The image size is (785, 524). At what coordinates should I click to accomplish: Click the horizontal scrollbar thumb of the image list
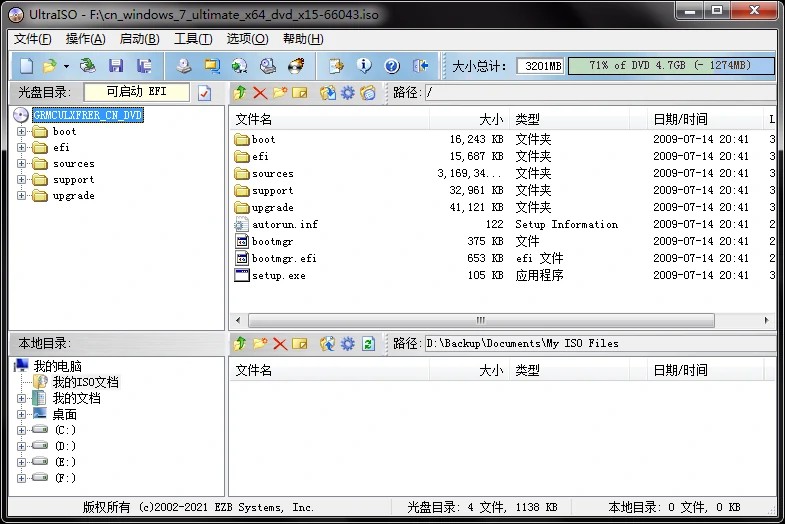pos(481,320)
